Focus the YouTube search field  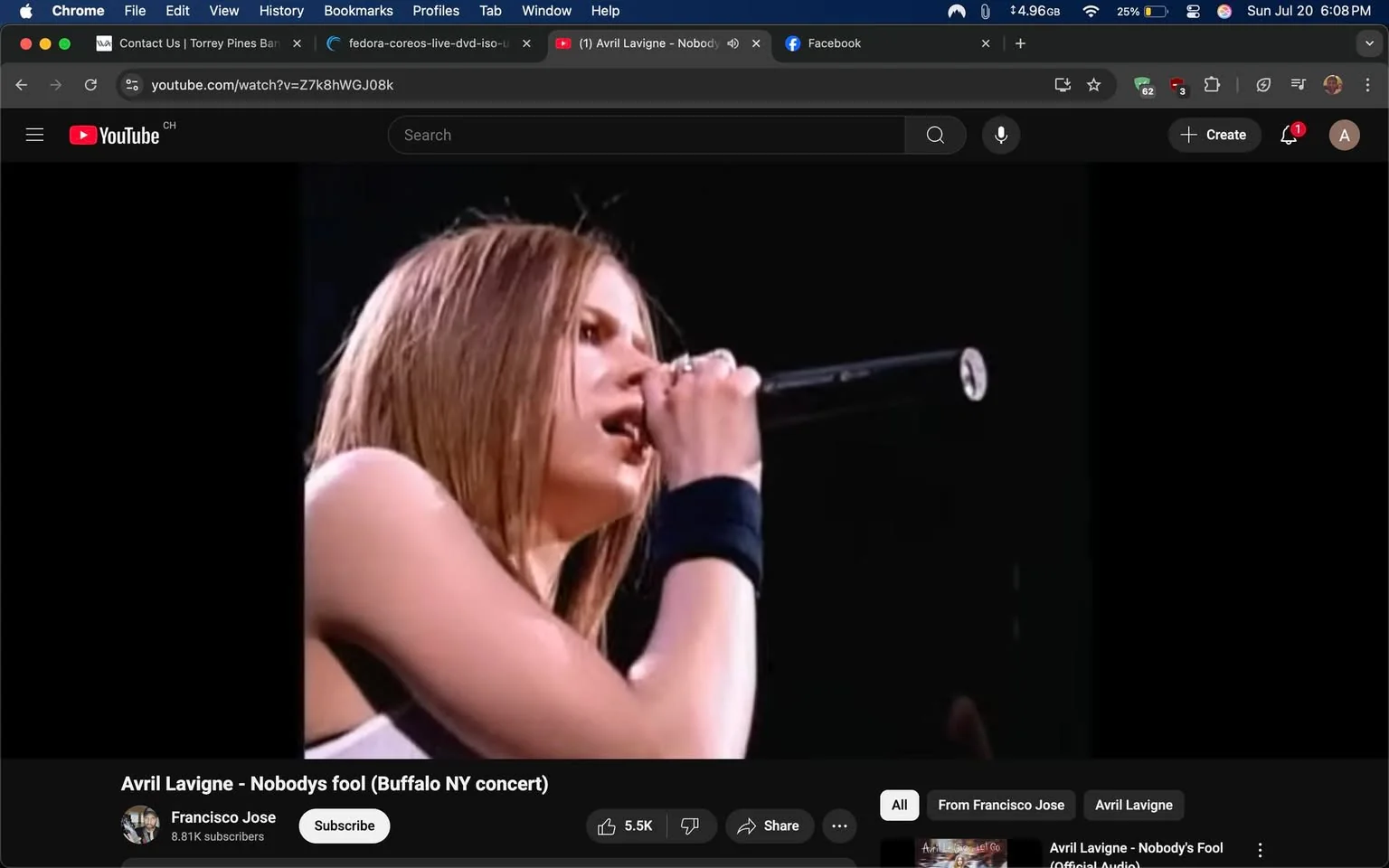coord(647,135)
